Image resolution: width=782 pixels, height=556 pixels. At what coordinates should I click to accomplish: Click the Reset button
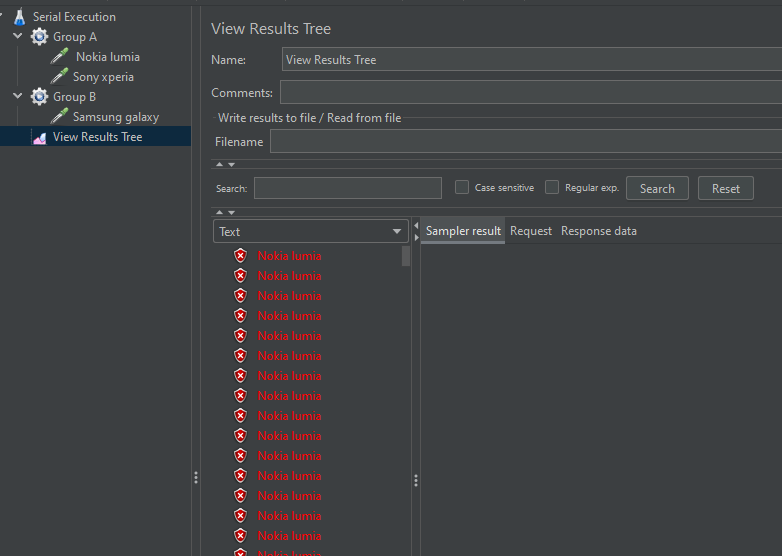[726, 188]
